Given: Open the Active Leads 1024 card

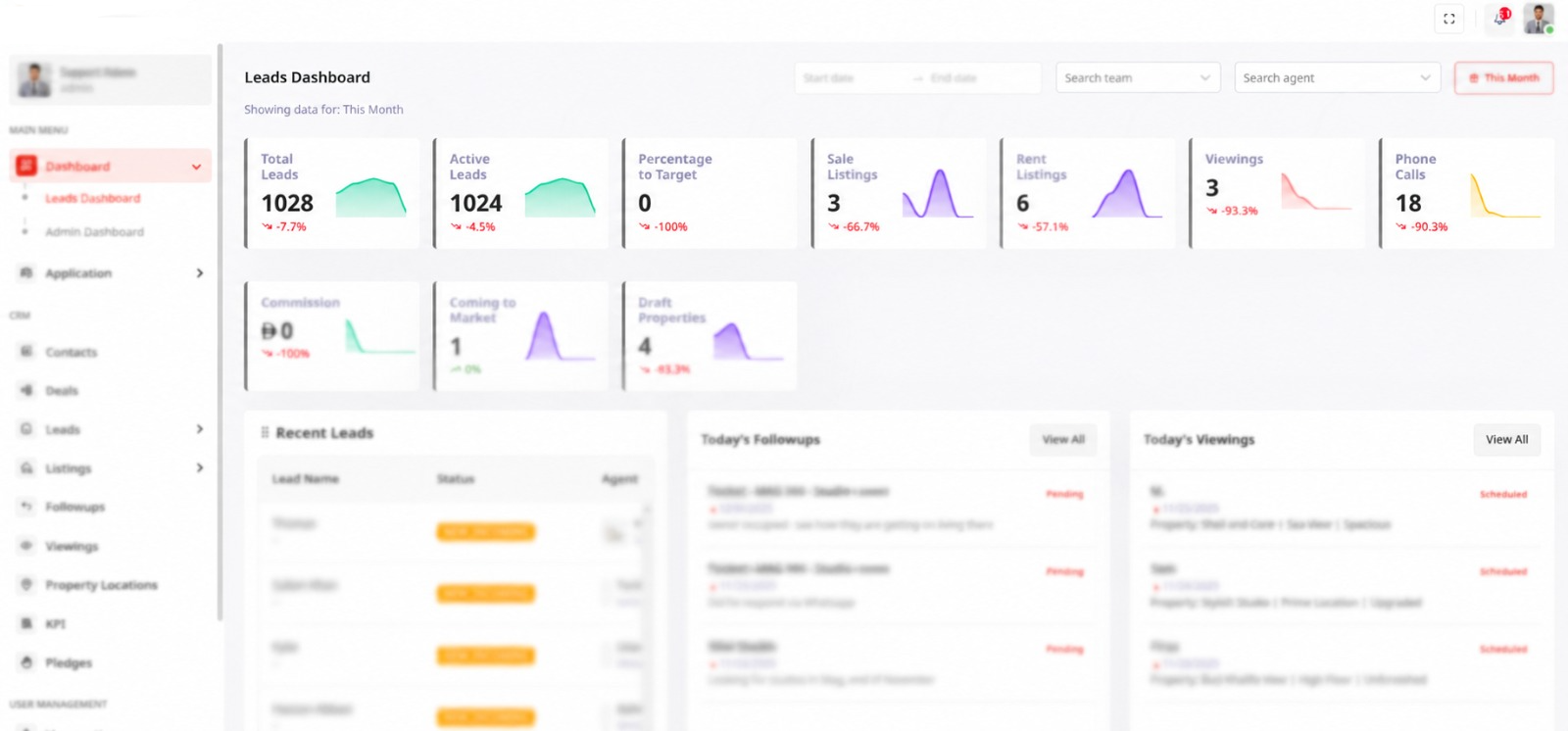Looking at the screenshot, I should [521, 193].
